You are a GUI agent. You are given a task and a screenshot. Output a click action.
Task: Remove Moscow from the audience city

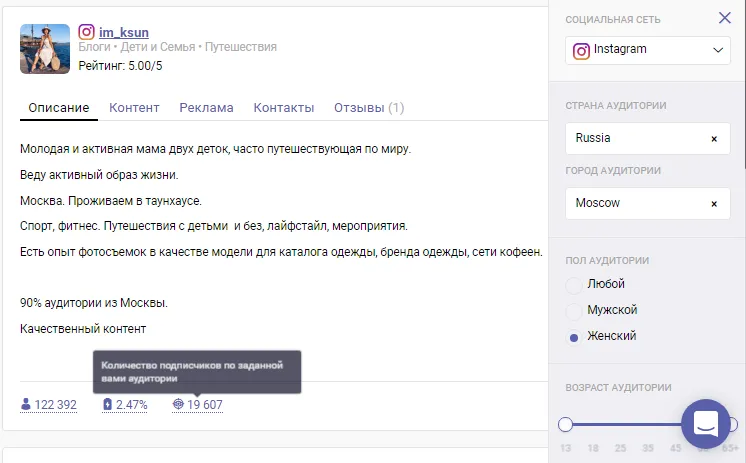[x=714, y=204]
